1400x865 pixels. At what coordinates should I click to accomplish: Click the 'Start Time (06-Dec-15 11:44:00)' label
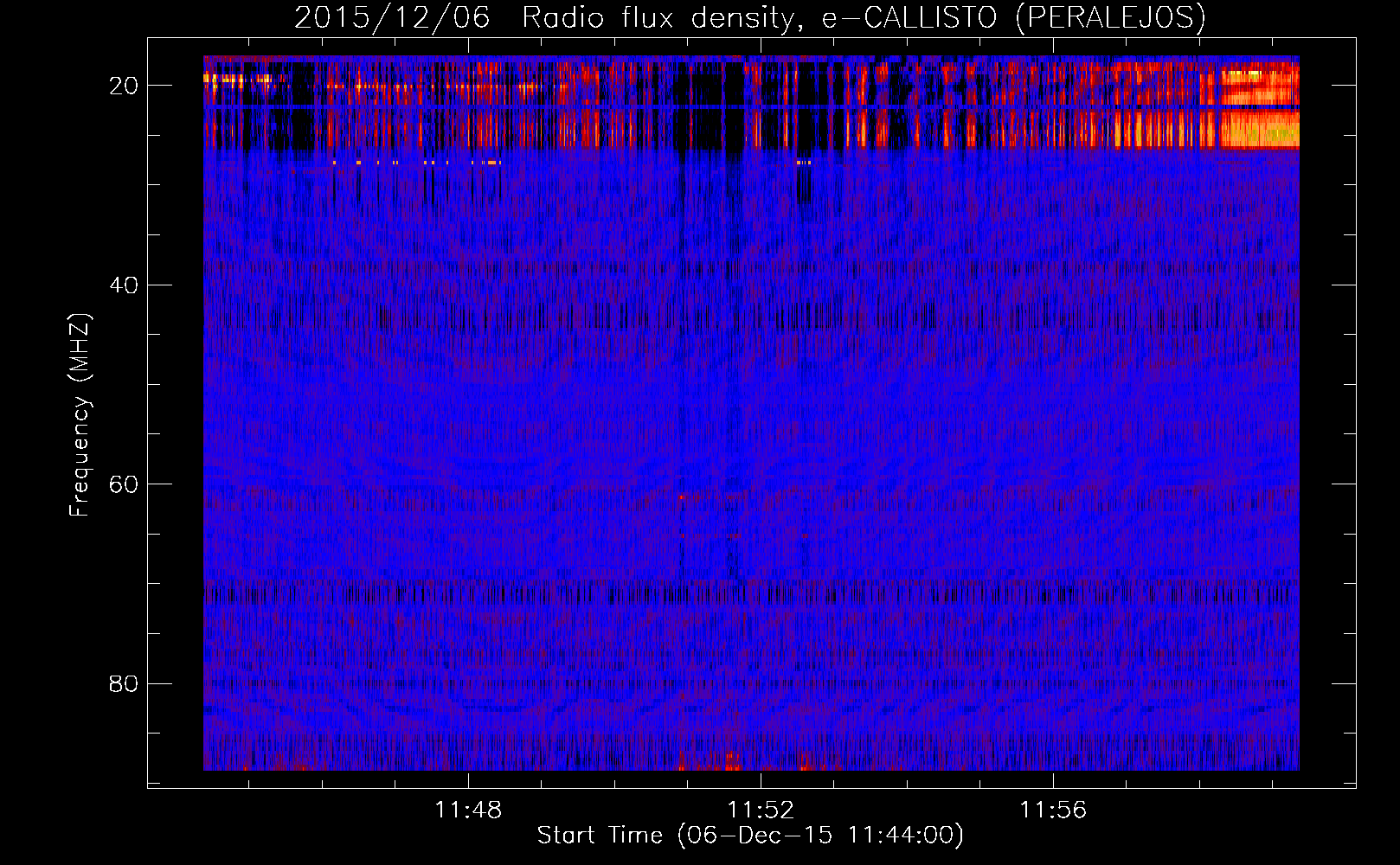[750, 836]
